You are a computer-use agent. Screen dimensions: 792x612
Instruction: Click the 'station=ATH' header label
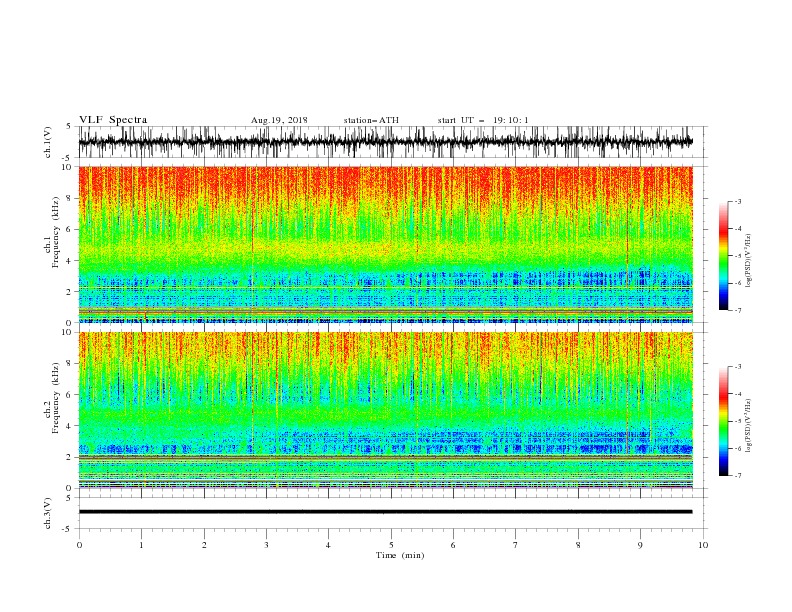click(x=371, y=120)
